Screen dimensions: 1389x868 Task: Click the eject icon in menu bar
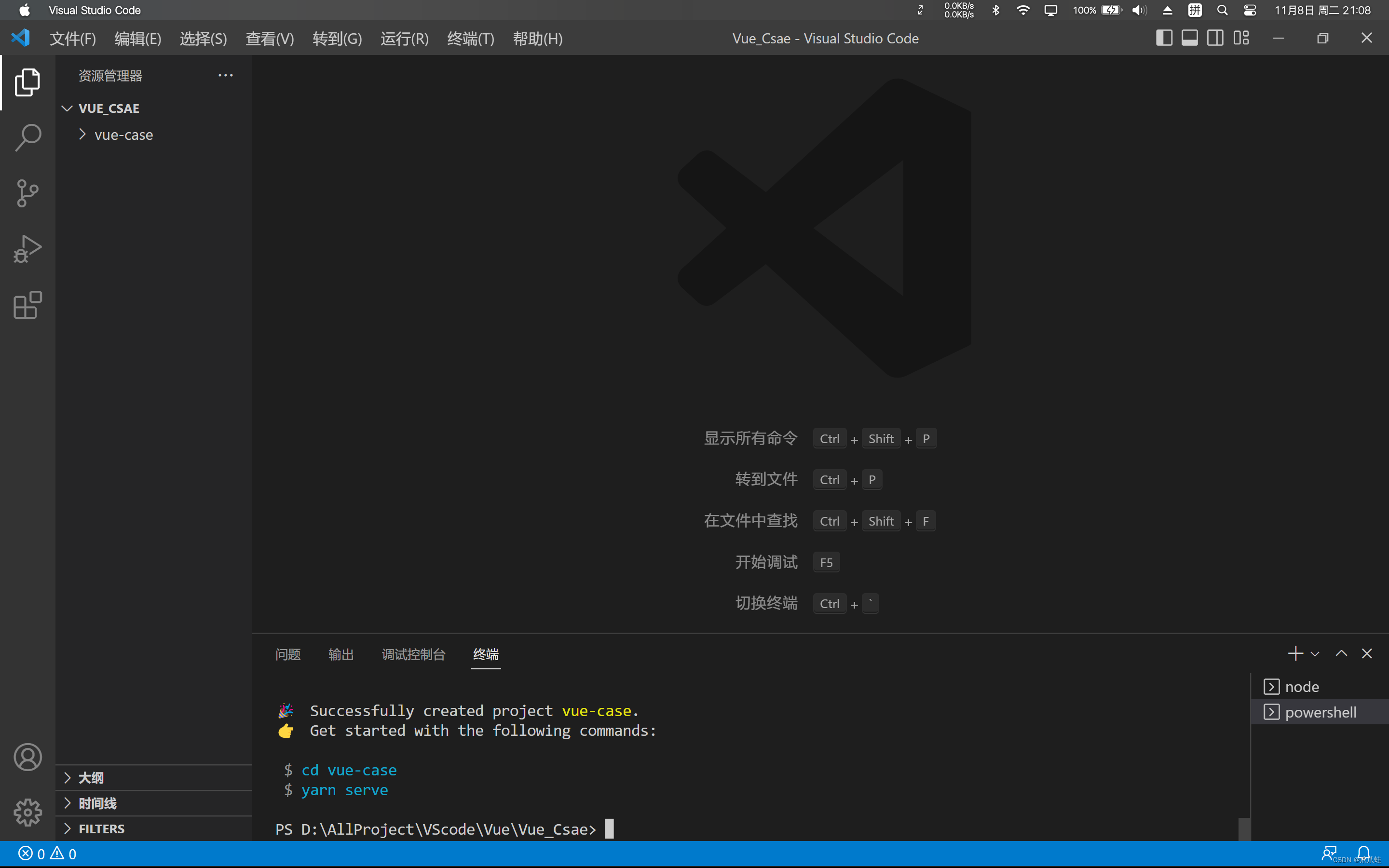(x=1168, y=10)
